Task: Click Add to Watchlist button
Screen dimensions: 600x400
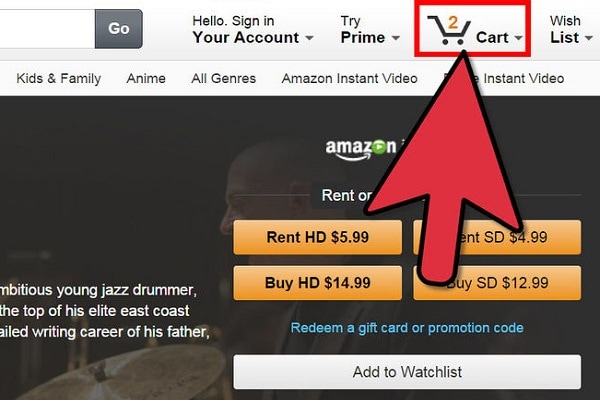Action: 407,372
